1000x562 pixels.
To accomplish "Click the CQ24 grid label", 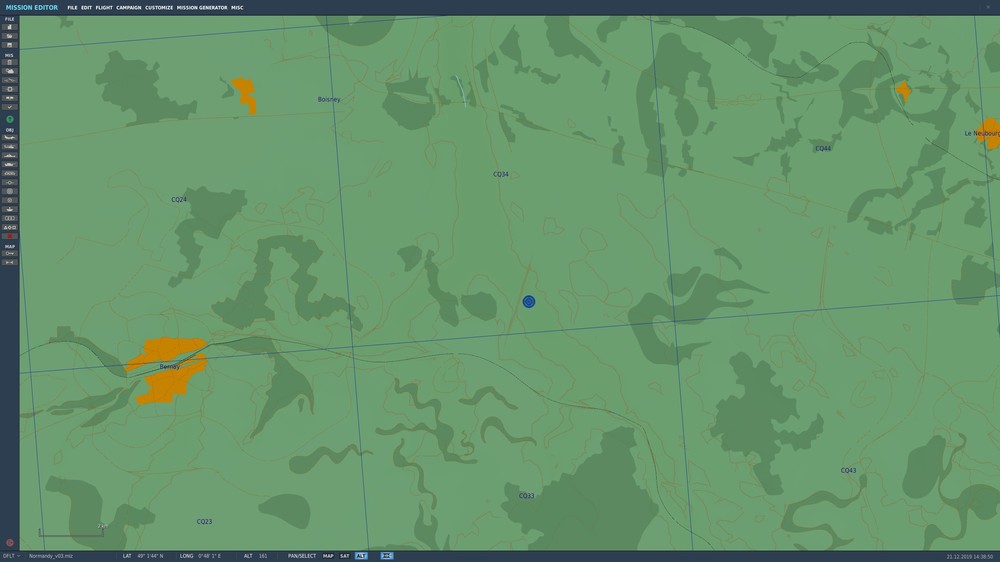I will click(x=179, y=200).
